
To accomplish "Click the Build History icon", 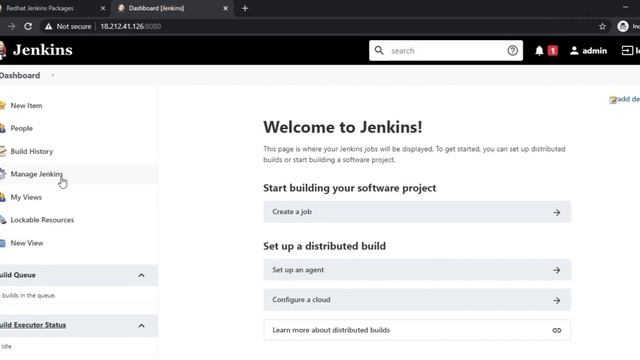I will pyautogui.click(x=2, y=151).
